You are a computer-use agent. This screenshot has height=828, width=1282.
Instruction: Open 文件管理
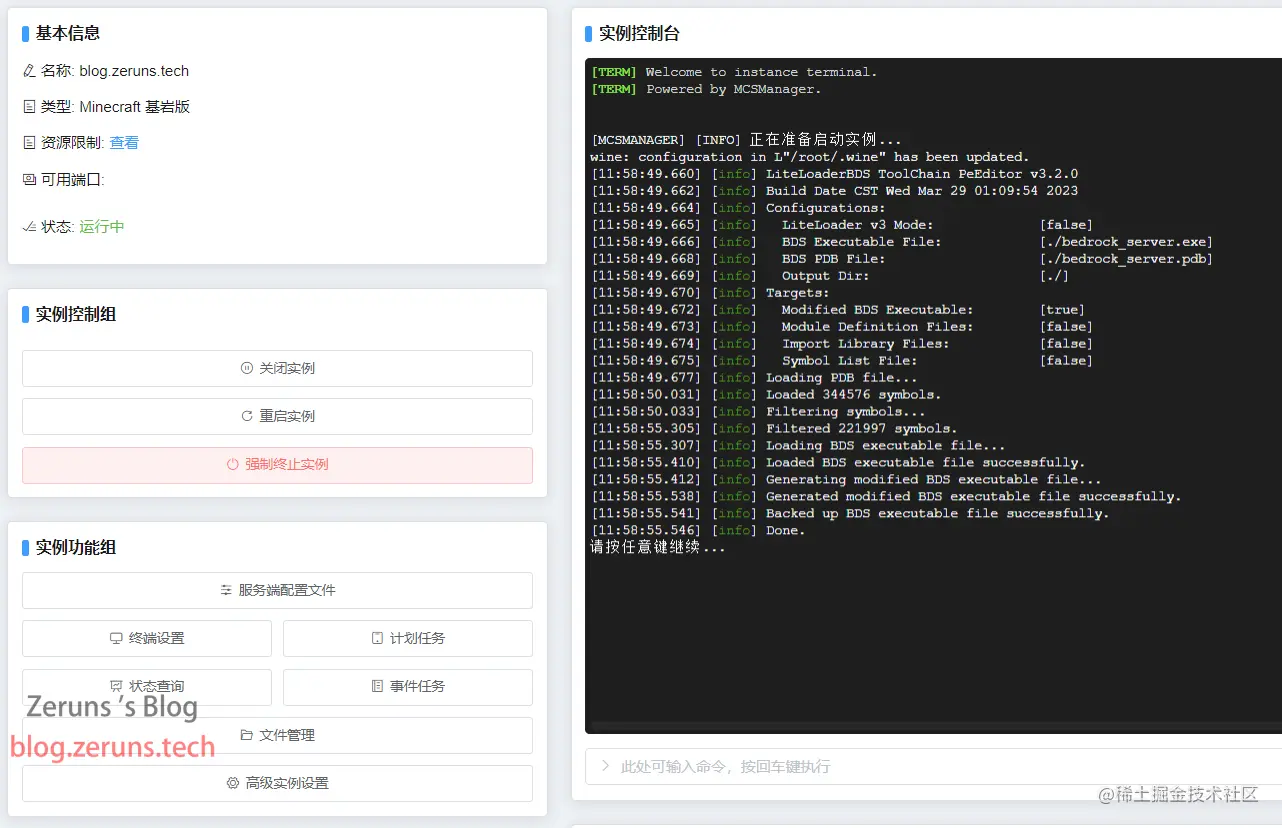(277, 735)
